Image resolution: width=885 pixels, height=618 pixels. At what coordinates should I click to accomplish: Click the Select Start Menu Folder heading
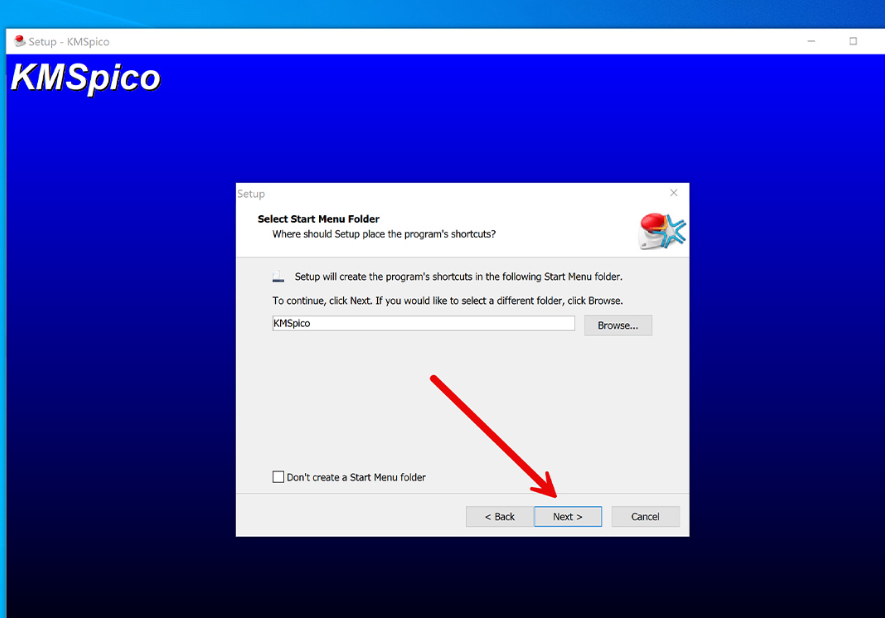[x=318, y=219]
